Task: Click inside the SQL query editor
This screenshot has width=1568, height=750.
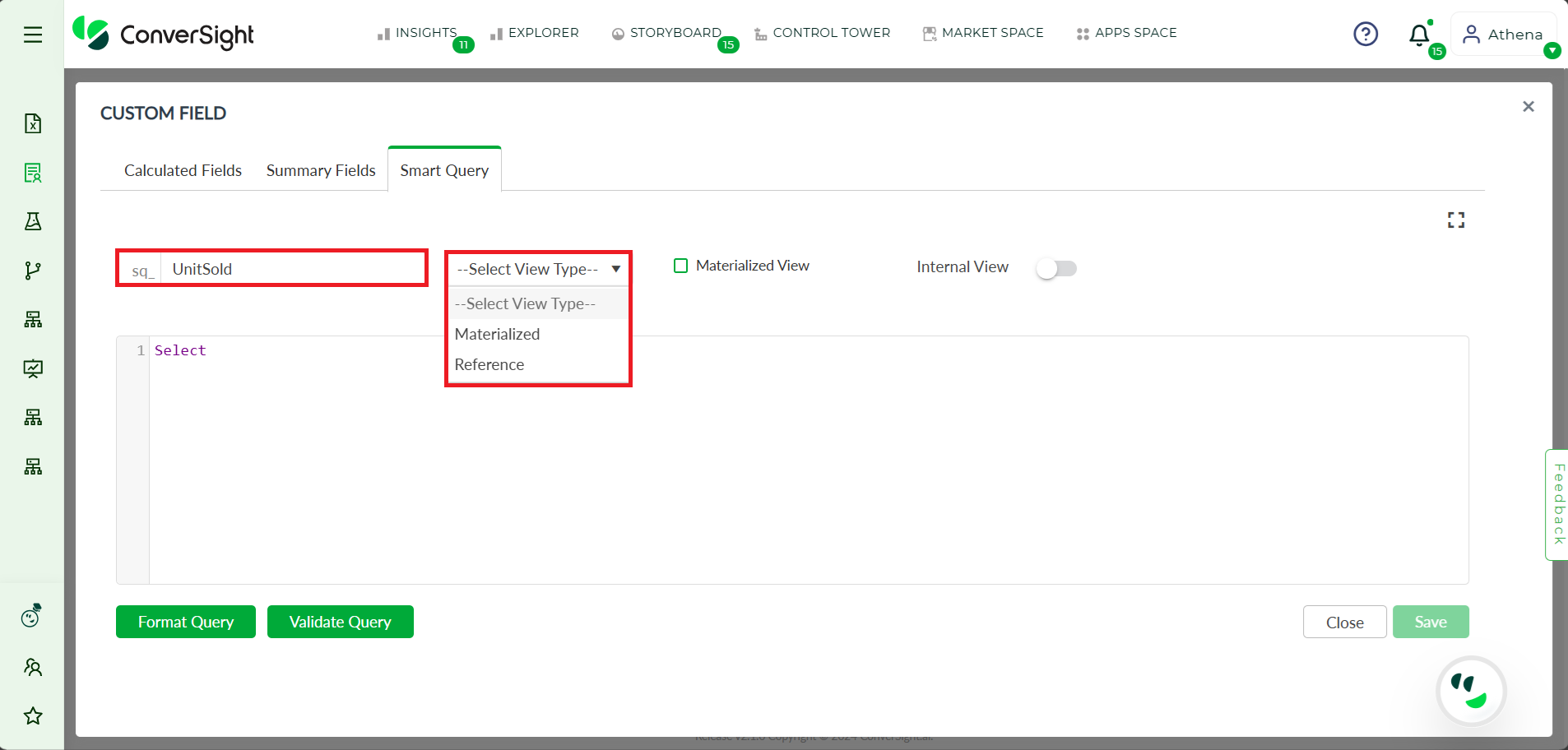Action: point(808,460)
